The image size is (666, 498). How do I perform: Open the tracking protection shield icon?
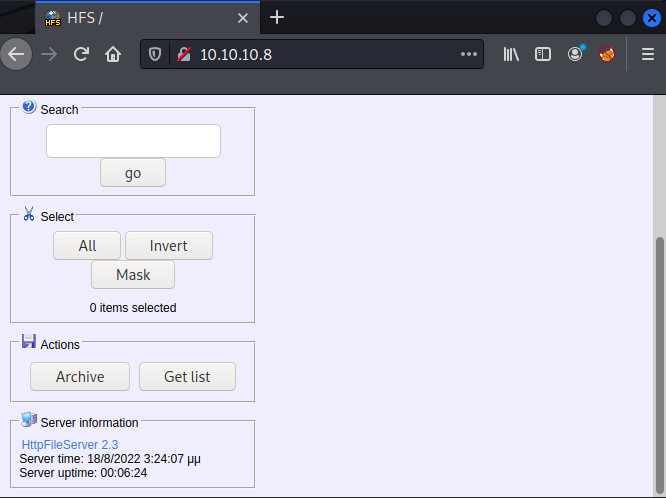[x=156, y=54]
